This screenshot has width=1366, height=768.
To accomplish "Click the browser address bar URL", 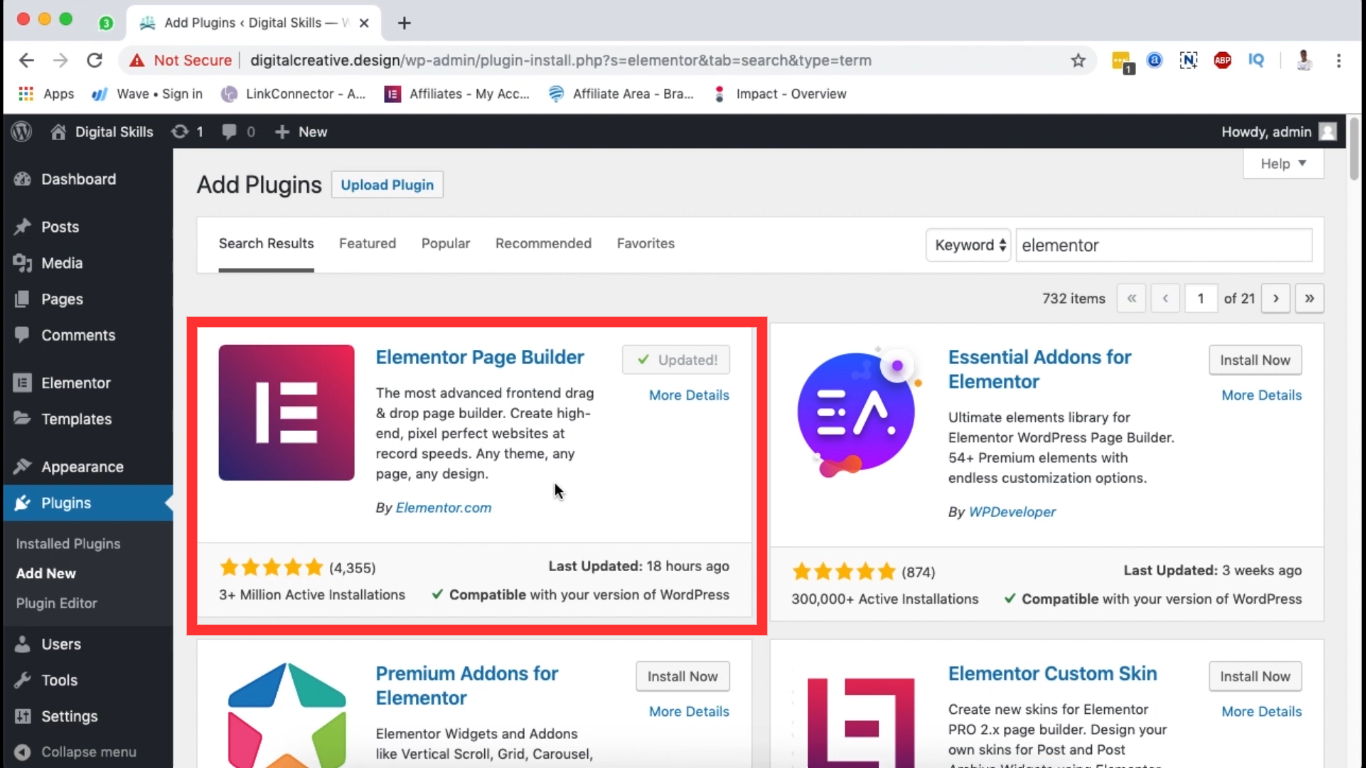I will (561, 60).
